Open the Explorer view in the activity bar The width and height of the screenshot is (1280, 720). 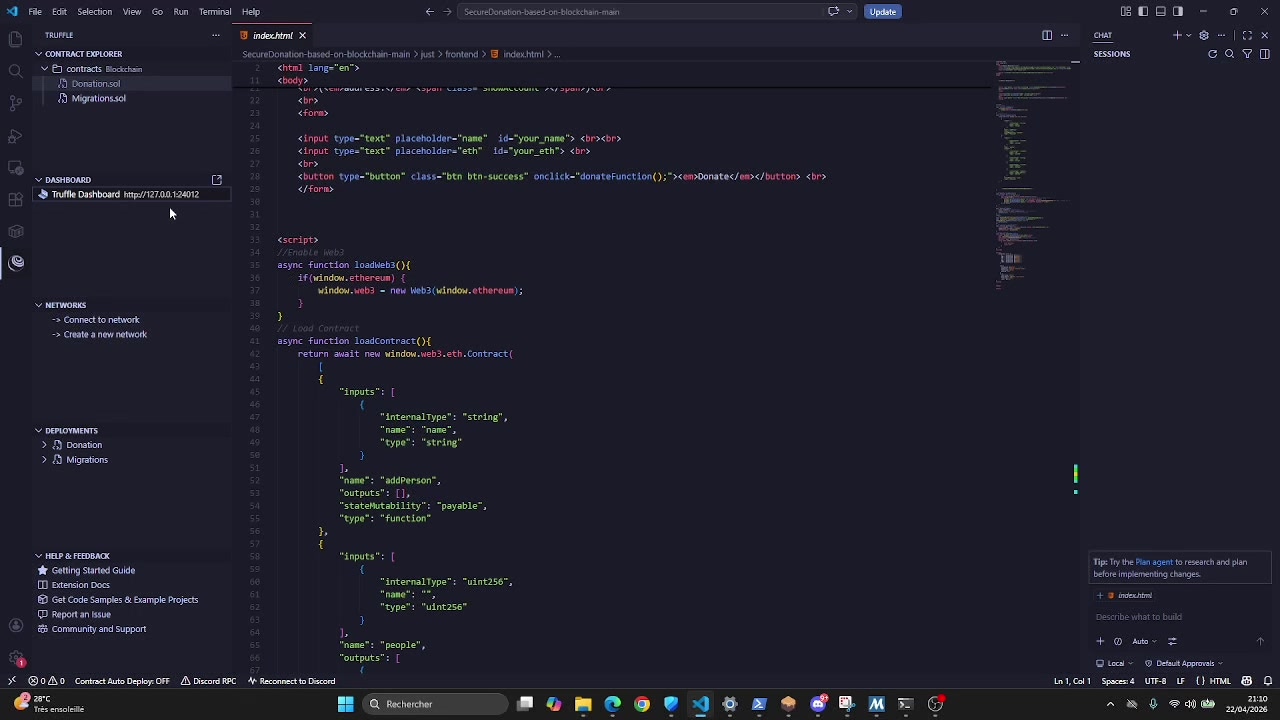point(15,39)
